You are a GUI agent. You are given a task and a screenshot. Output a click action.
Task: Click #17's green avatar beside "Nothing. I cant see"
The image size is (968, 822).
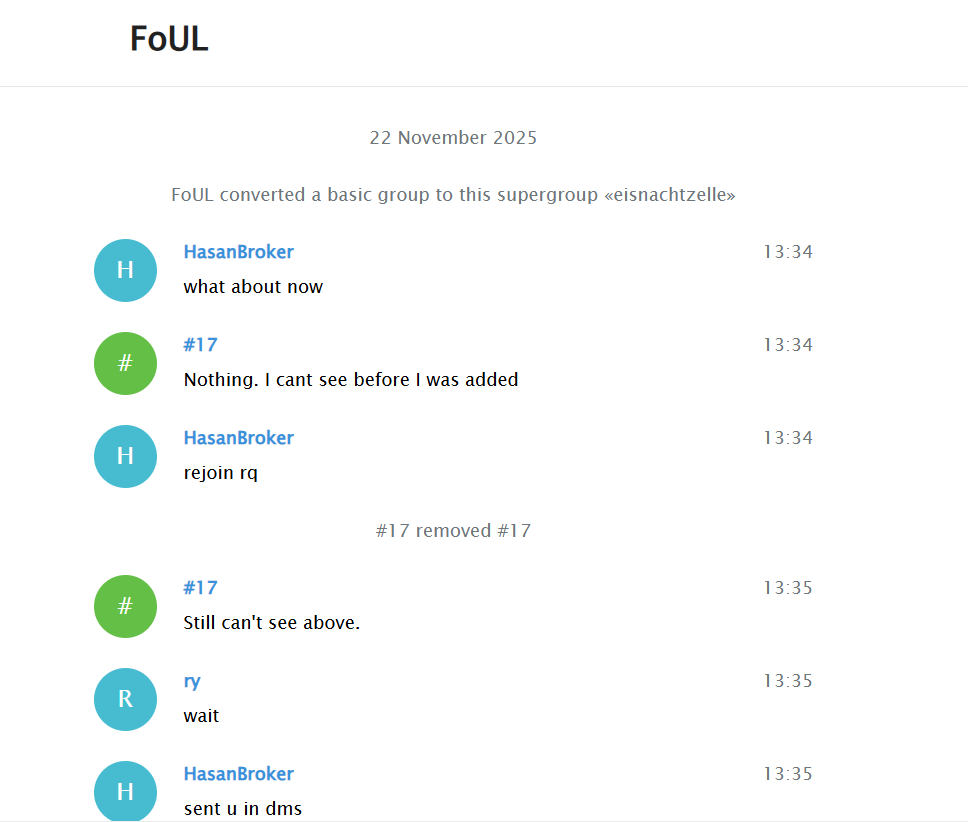click(x=125, y=363)
